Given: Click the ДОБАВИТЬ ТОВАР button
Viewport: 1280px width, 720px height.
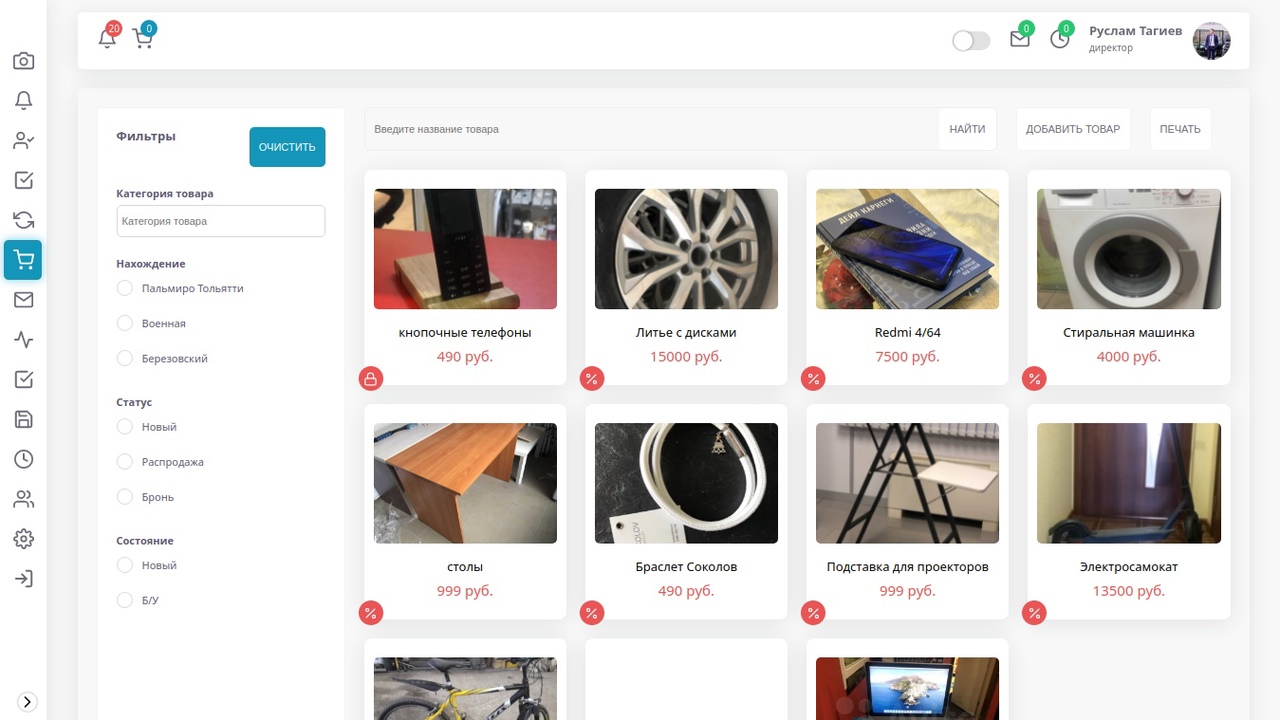Looking at the screenshot, I should coord(1073,129).
